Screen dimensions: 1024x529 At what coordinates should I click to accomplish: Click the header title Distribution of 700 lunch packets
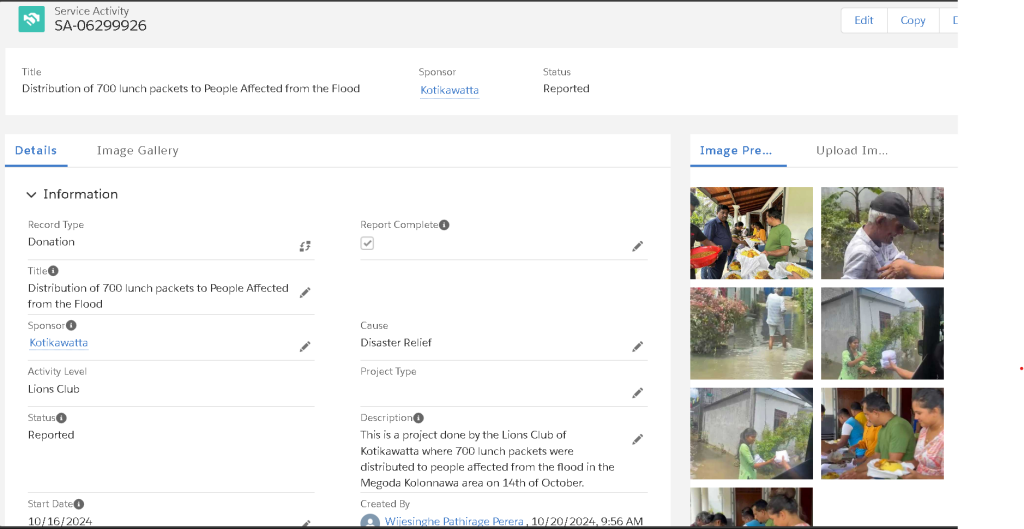[x=191, y=89]
